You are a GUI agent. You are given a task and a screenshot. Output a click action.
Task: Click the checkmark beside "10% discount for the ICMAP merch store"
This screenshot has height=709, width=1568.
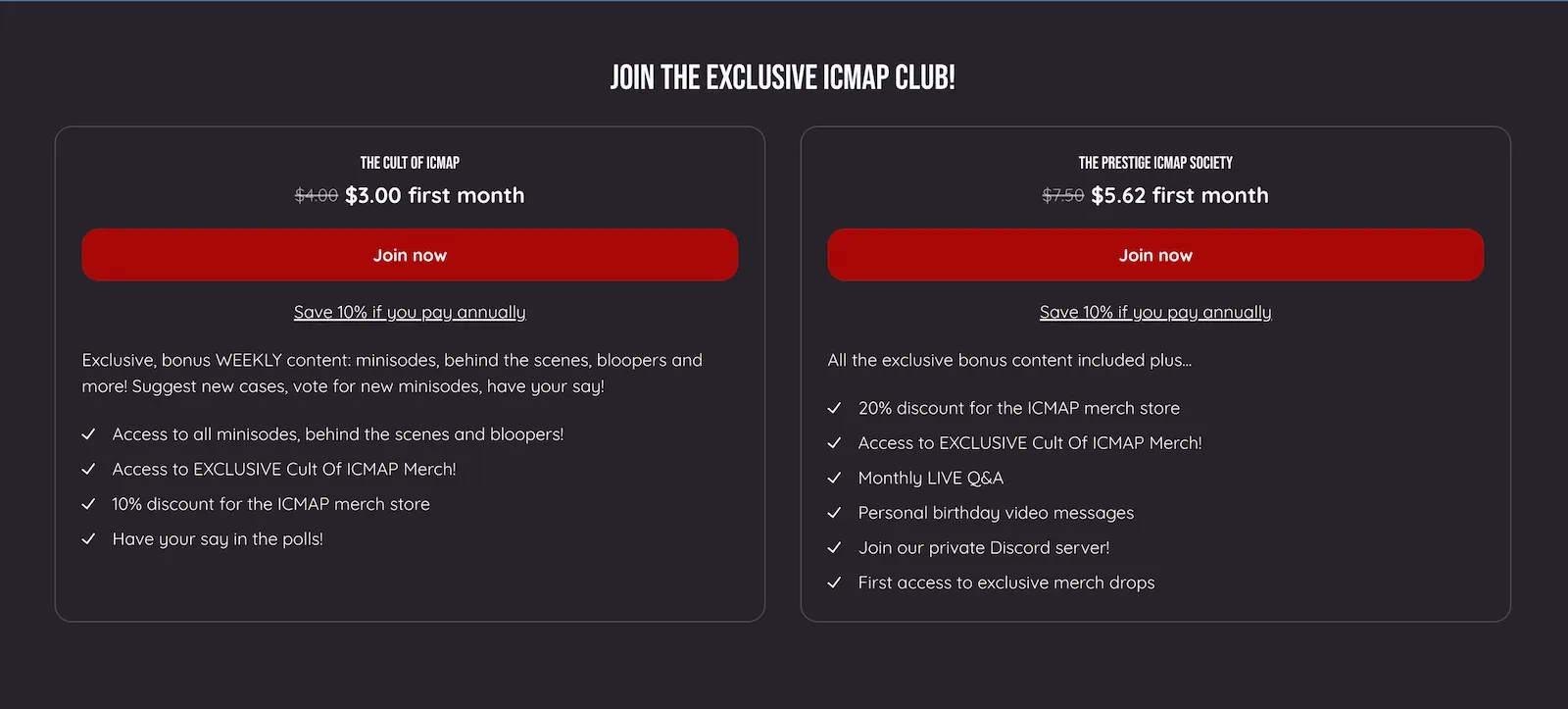[x=89, y=504]
